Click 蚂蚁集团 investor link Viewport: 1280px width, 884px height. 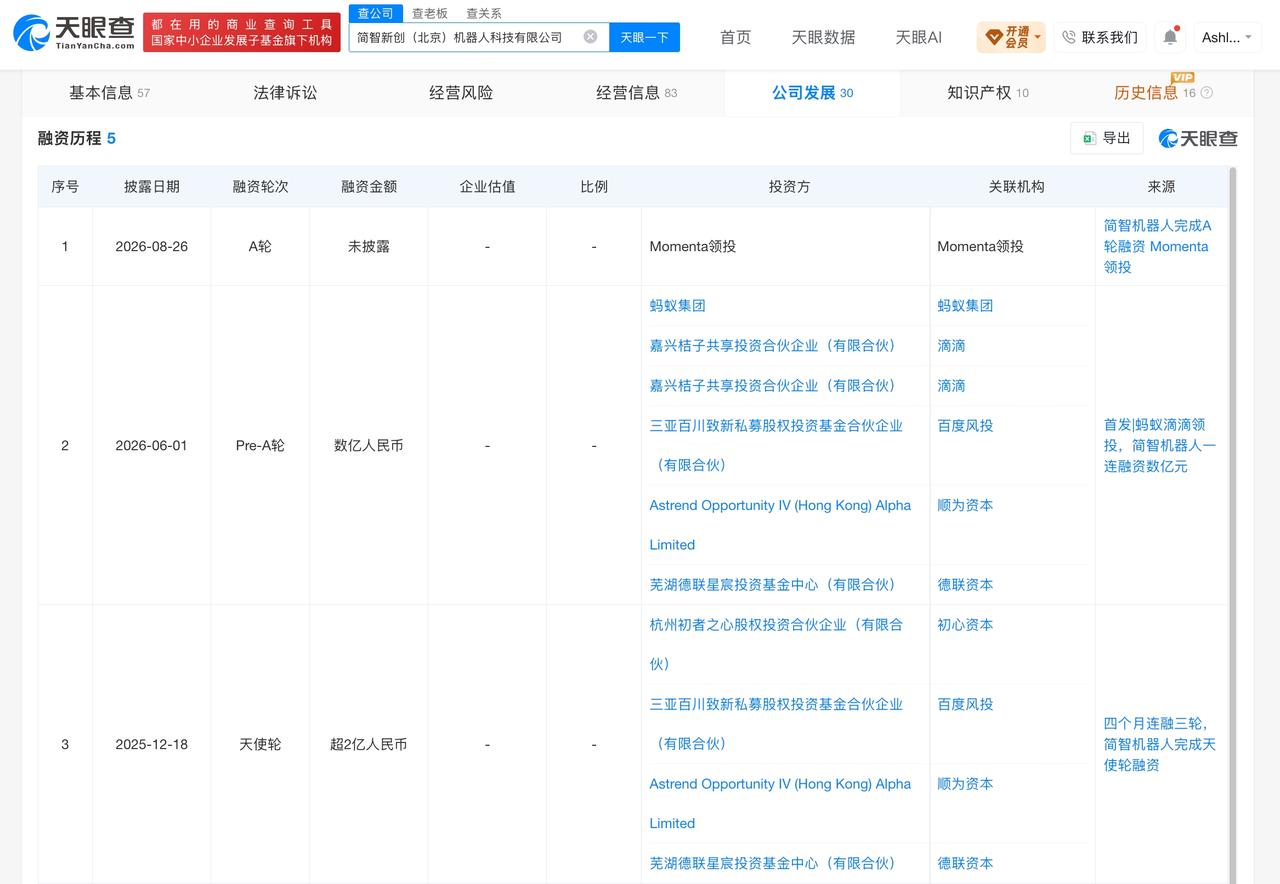[677, 306]
